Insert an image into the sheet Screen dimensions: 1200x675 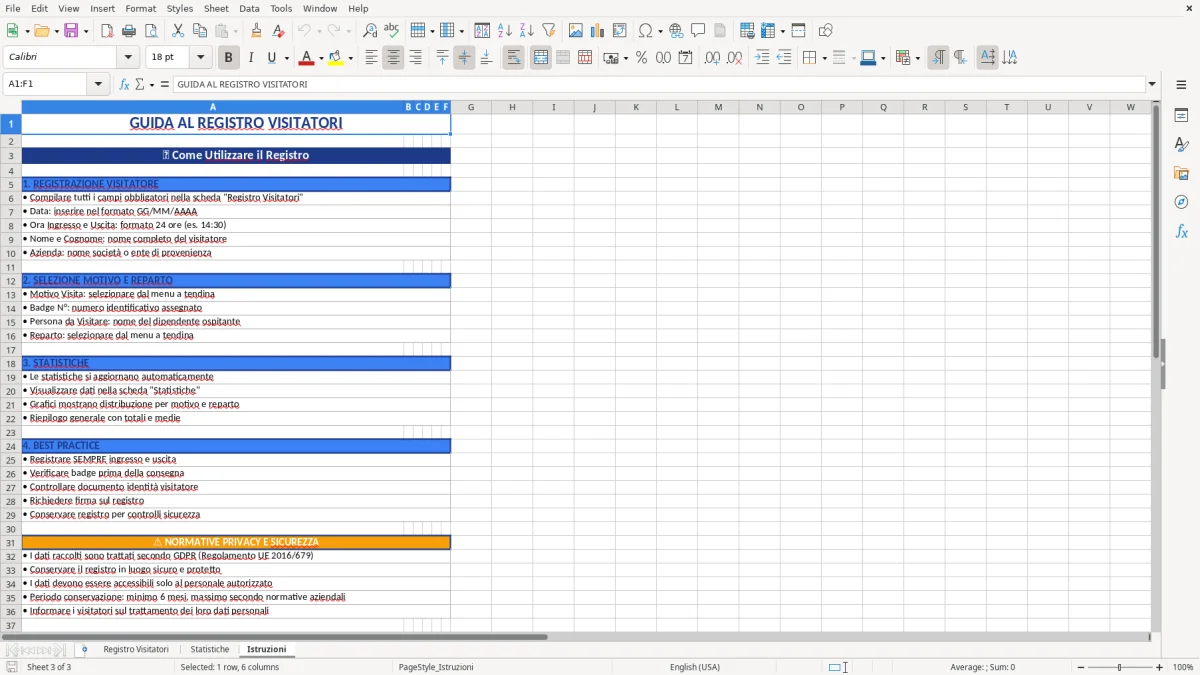[575, 30]
